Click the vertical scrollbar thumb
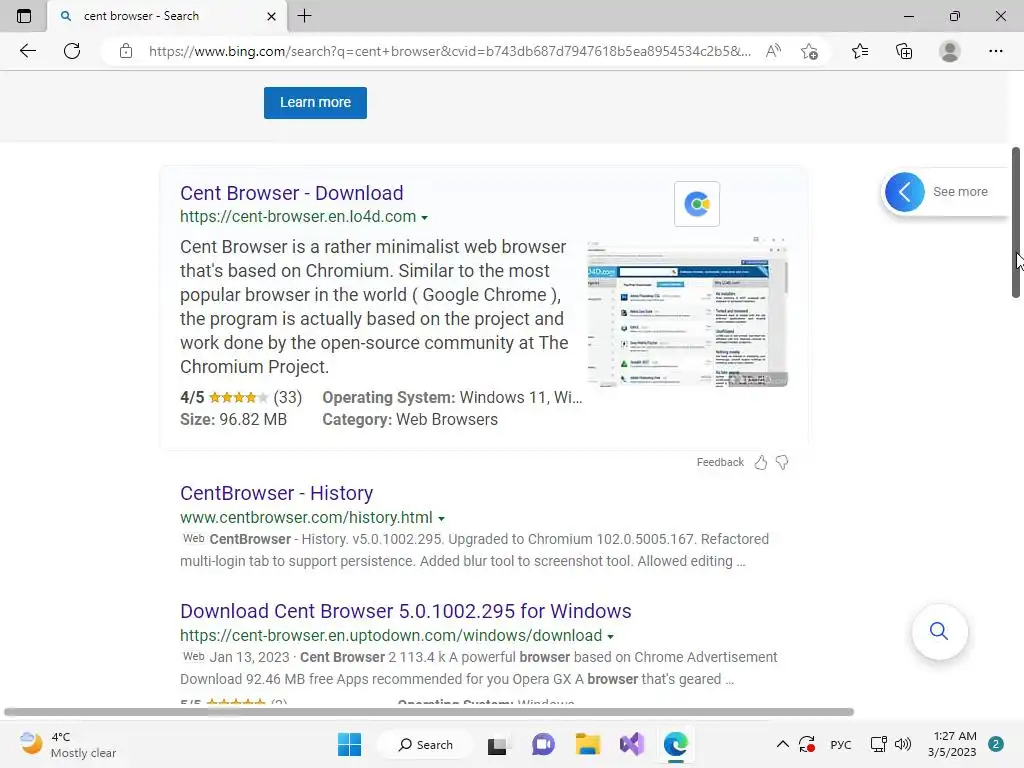The image size is (1024, 768). [1016, 222]
